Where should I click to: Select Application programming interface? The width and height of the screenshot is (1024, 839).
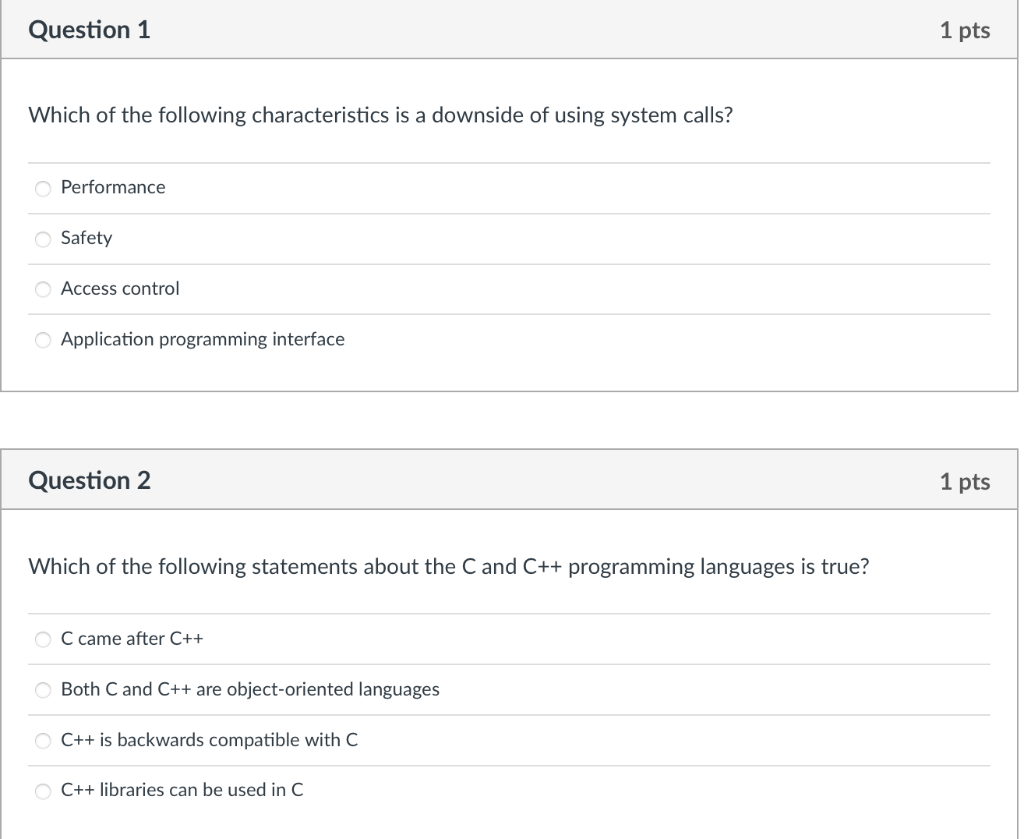[43, 340]
